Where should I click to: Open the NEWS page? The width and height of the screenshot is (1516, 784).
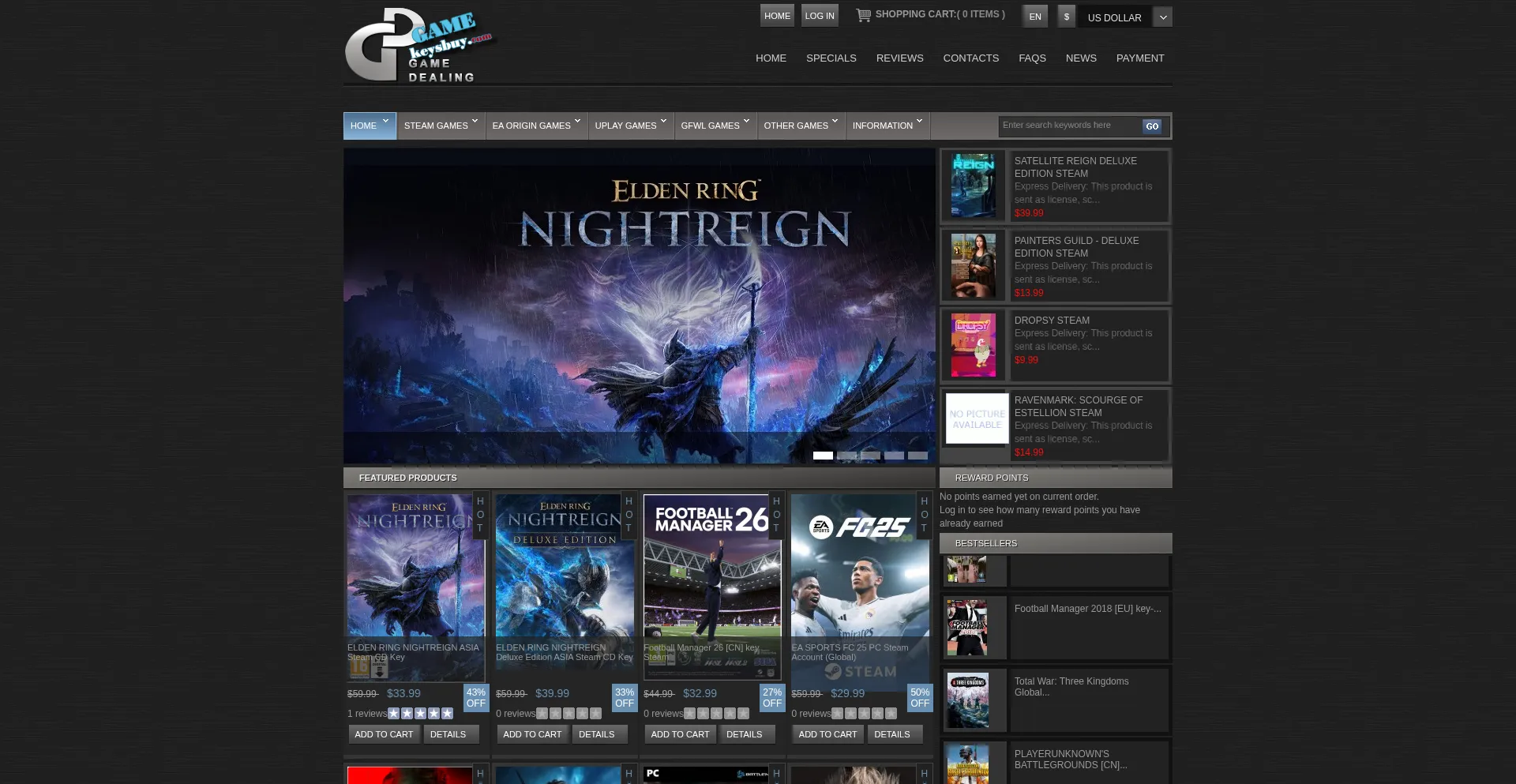1081,58
